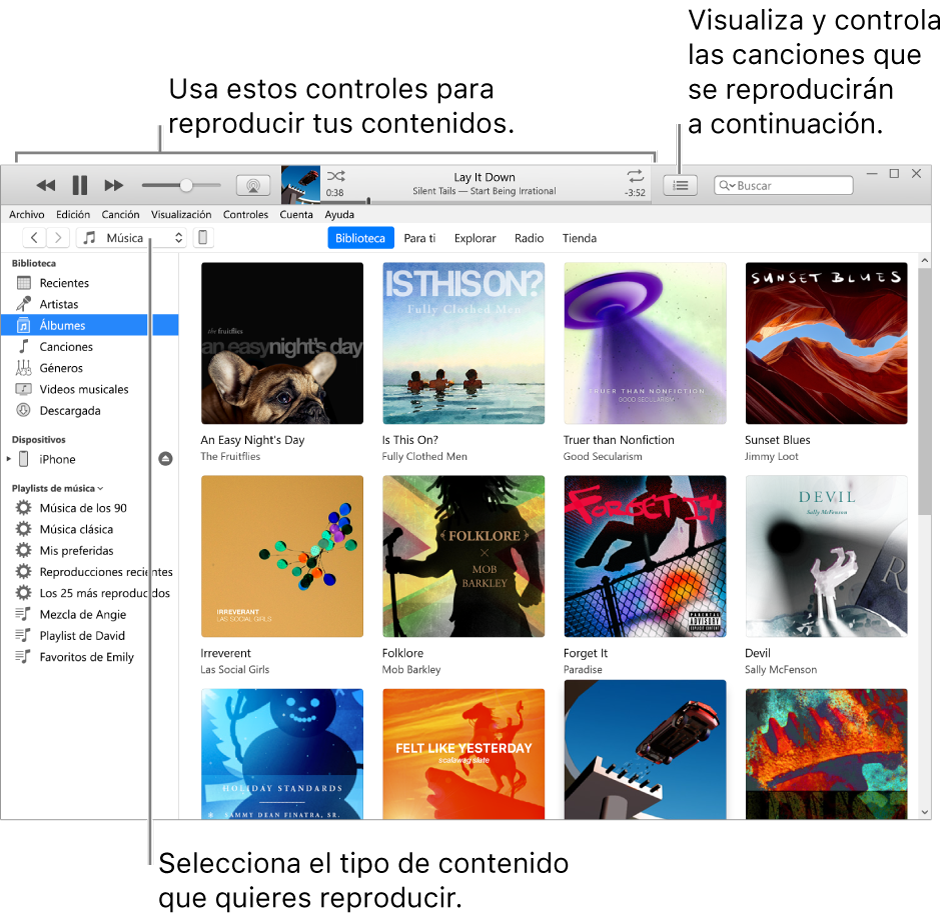Click the Buscar search field
The width and height of the screenshot is (947, 920).
click(783, 185)
